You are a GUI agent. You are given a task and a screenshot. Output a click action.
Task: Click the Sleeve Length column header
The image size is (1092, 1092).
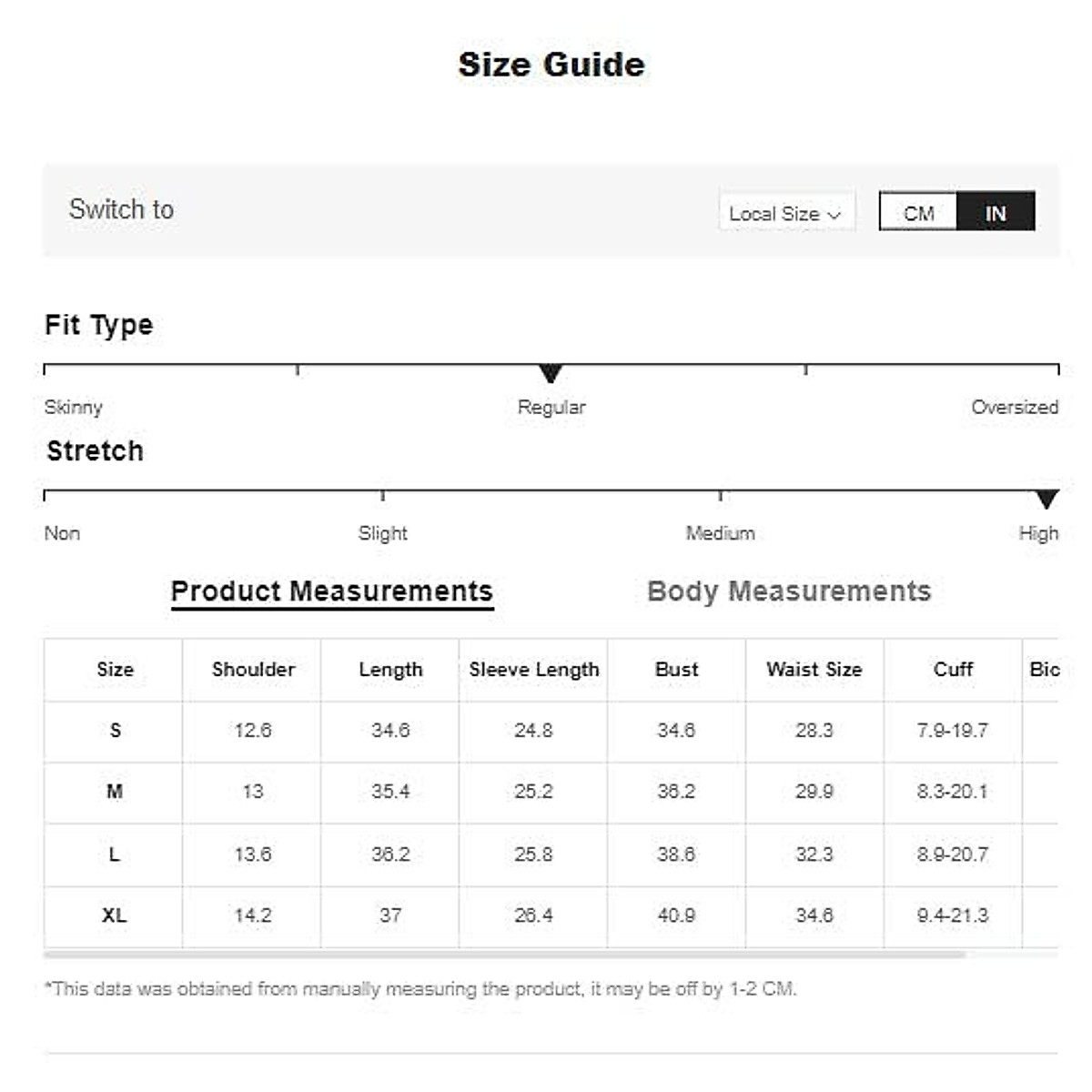534,670
